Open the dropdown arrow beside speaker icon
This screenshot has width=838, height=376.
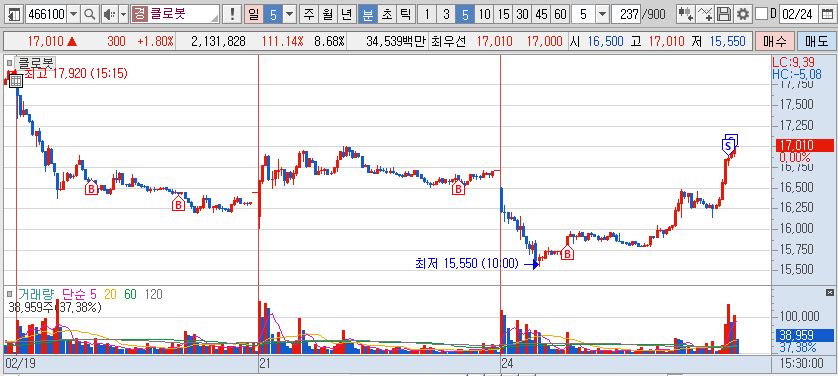pyautogui.click(x=123, y=14)
